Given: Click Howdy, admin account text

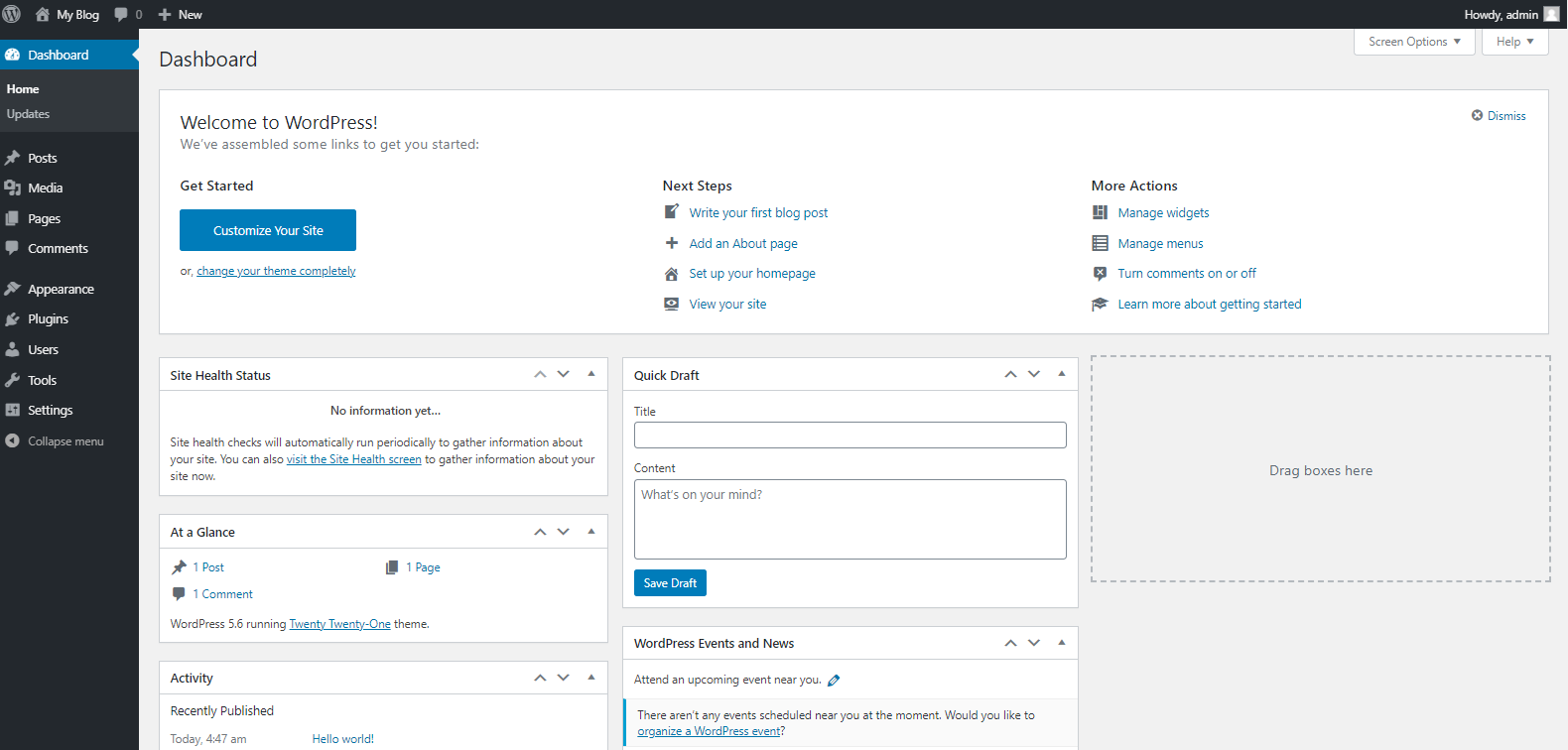Looking at the screenshot, I should click(1501, 14).
